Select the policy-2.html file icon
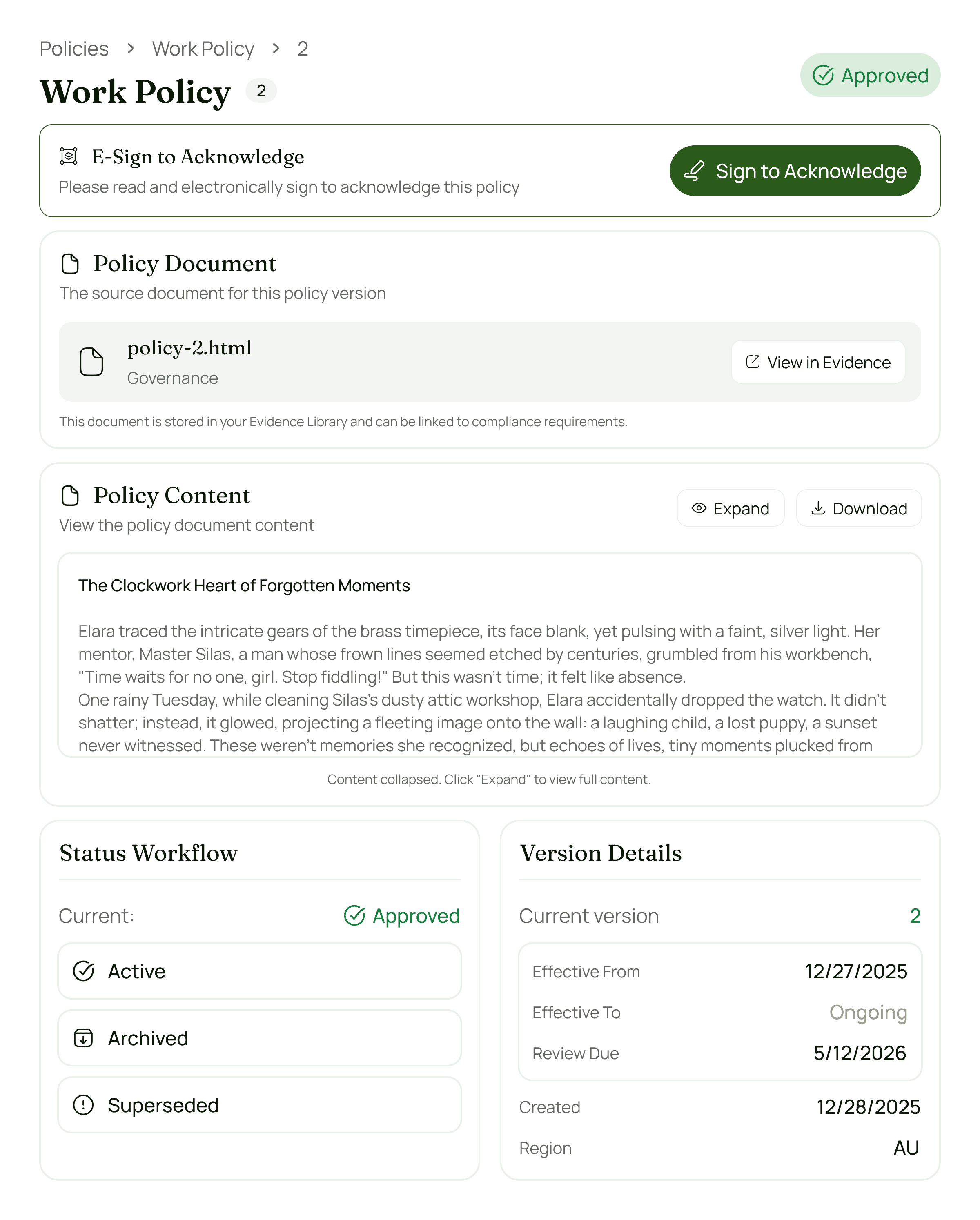This screenshot has height=1220, width=980. click(92, 362)
